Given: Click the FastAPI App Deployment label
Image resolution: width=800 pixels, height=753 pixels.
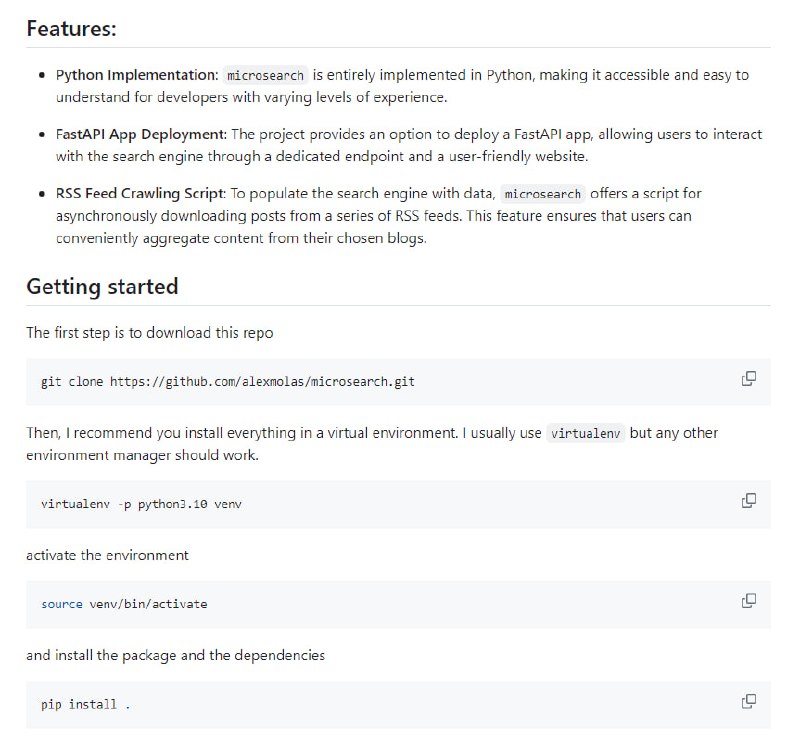Looking at the screenshot, I should [x=141, y=134].
